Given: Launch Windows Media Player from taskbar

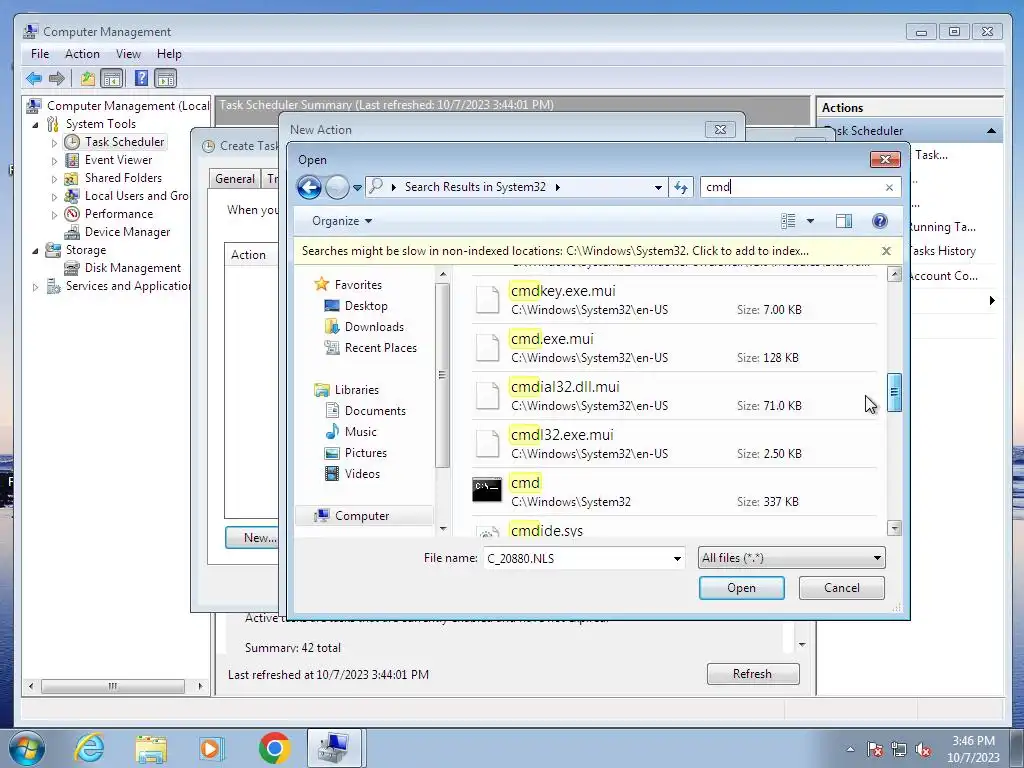Looking at the screenshot, I should [x=211, y=748].
